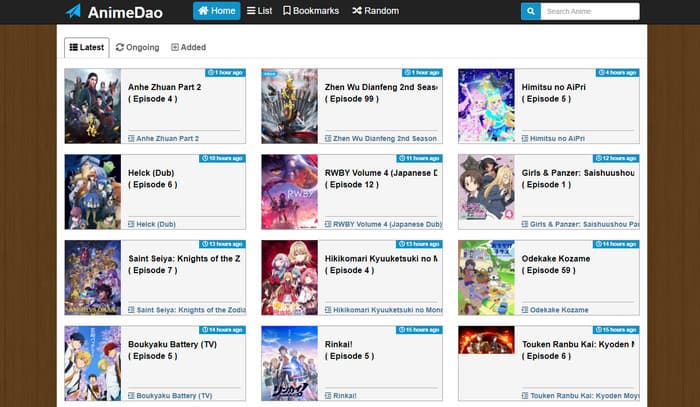
Task: Follow the Hikikomari Kyuuketsuki no Monmon series link
Action: click(383, 310)
